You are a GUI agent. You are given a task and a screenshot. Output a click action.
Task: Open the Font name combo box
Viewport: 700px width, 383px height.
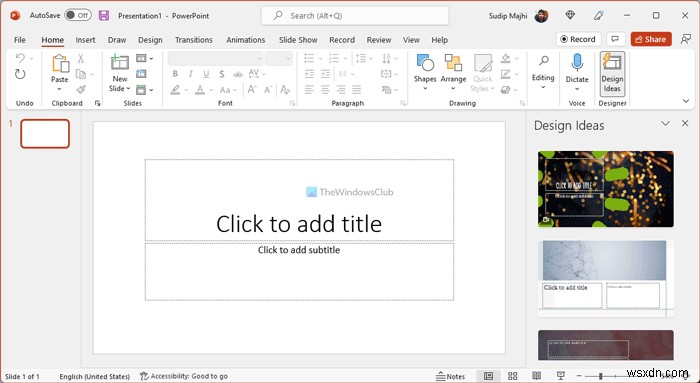click(216, 58)
